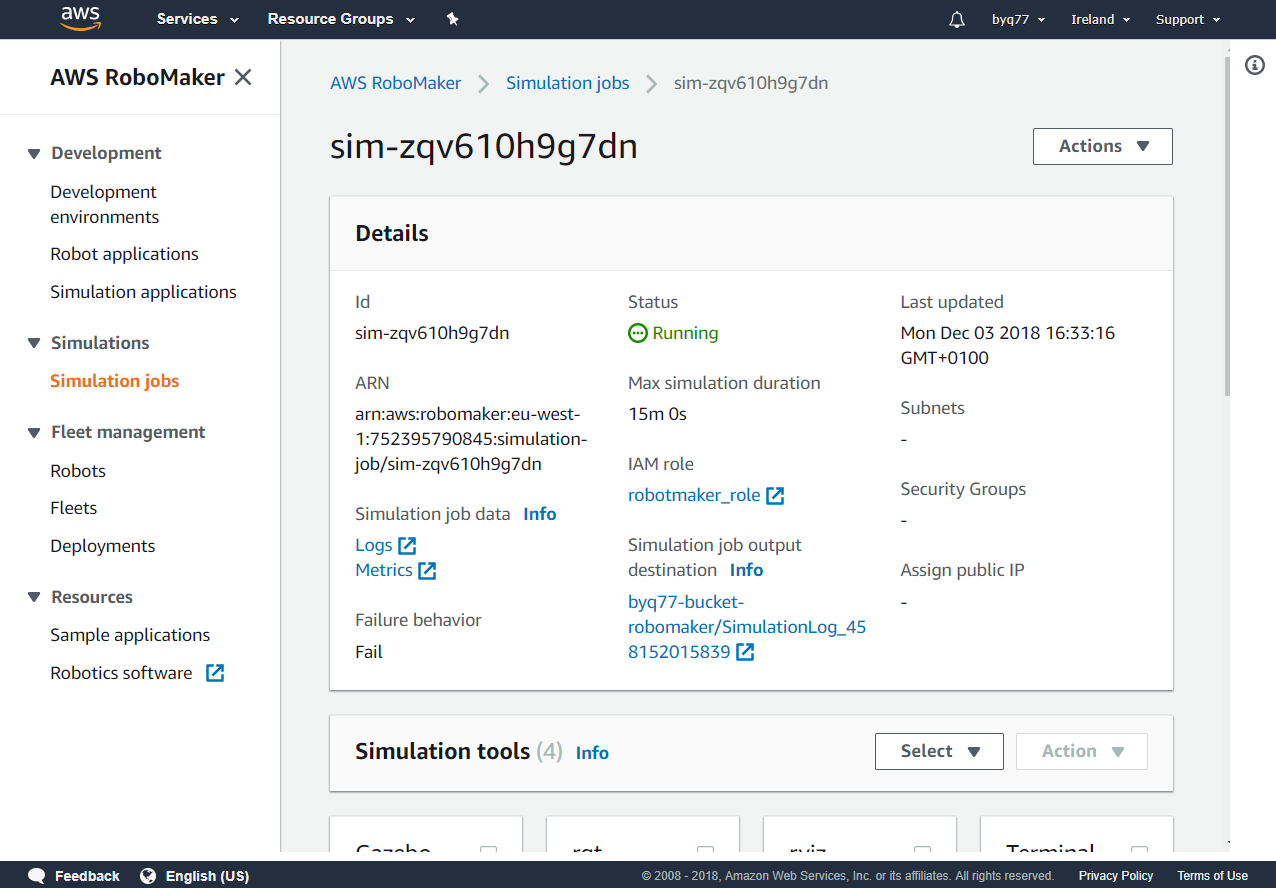
Task: Open the robotmaker_role IAM link
Action: point(694,495)
